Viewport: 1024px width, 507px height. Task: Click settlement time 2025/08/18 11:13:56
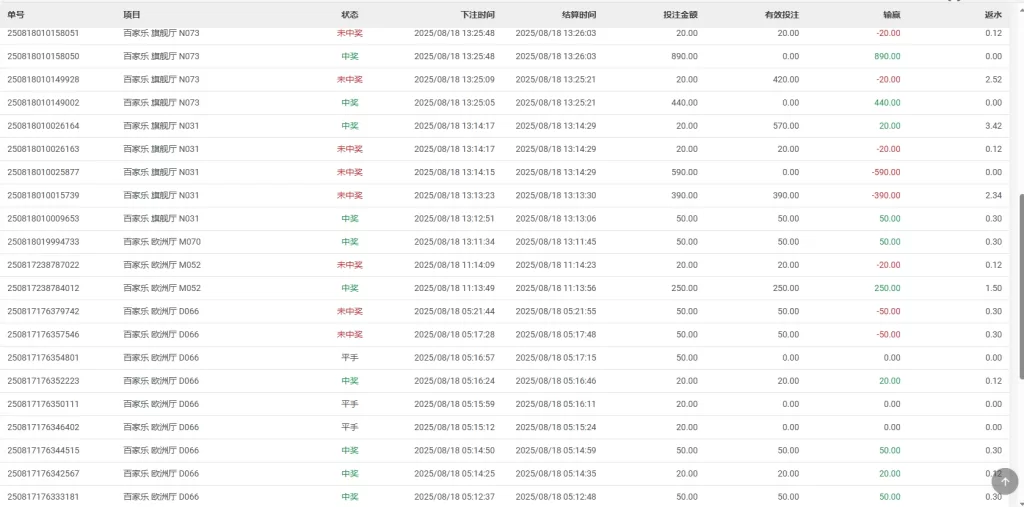click(556, 288)
